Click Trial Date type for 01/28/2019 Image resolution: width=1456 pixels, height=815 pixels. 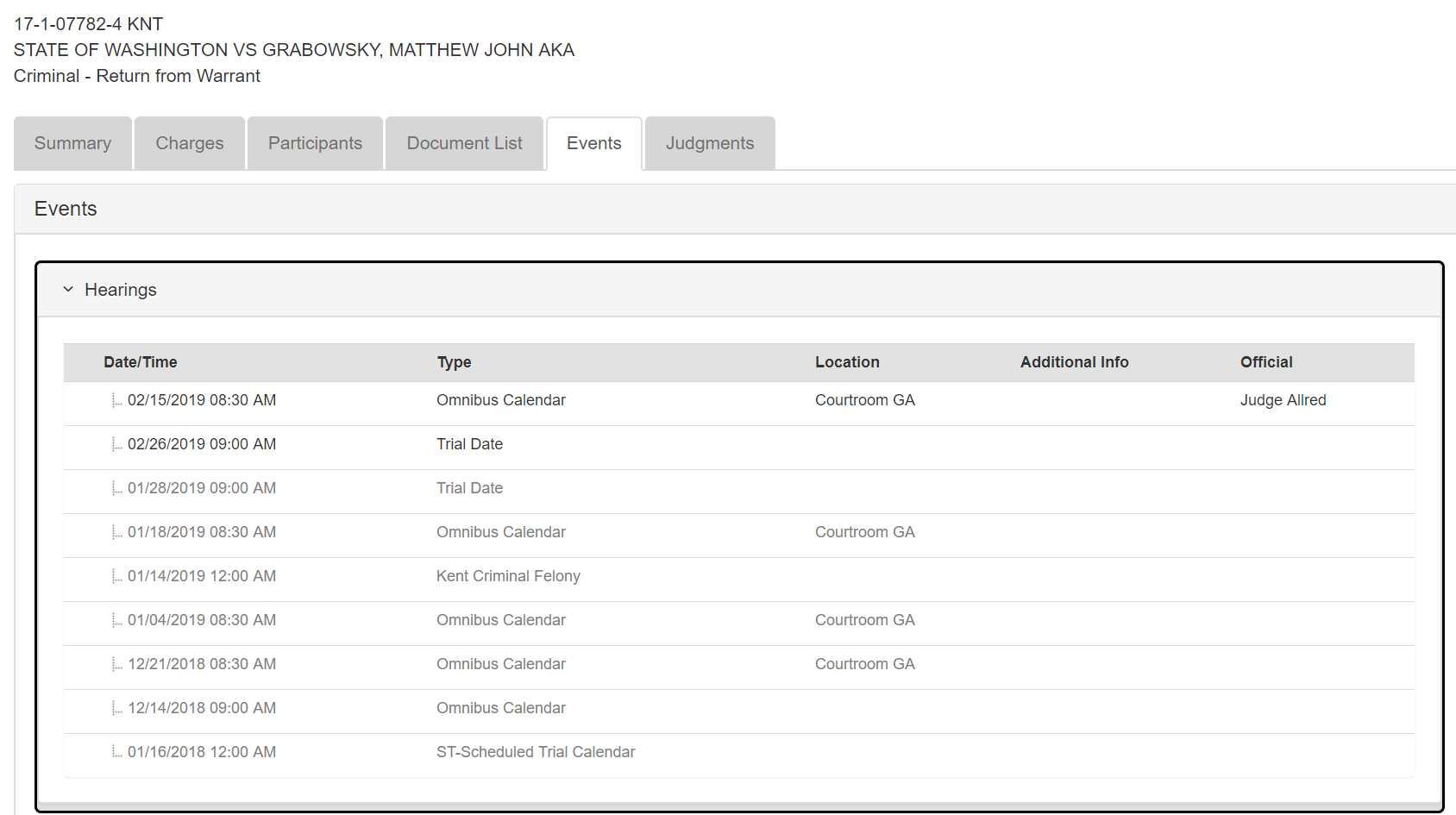pos(469,488)
